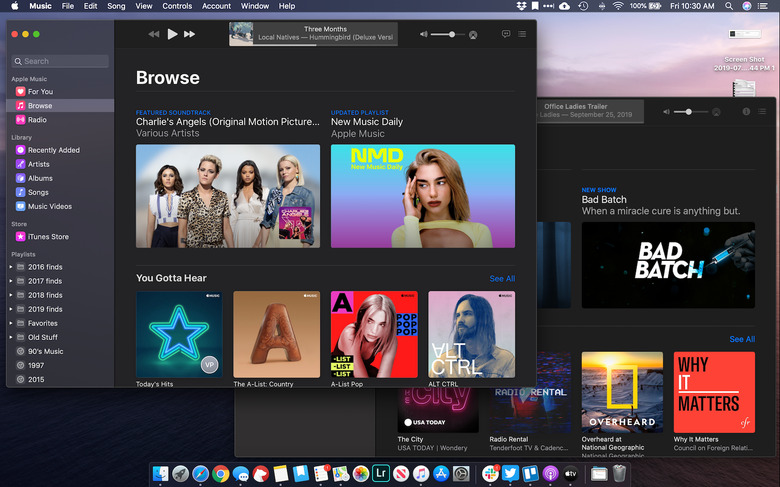Open the Song menu
This screenshot has height=487, width=780.
(x=116, y=6)
